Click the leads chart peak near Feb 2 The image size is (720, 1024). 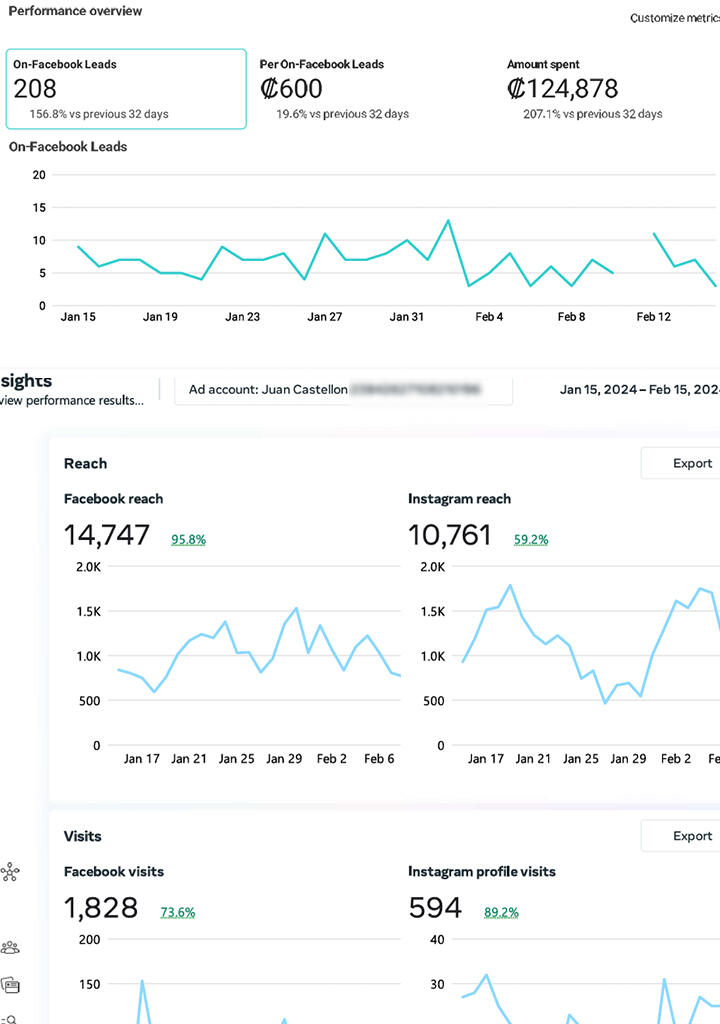(448, 221)
